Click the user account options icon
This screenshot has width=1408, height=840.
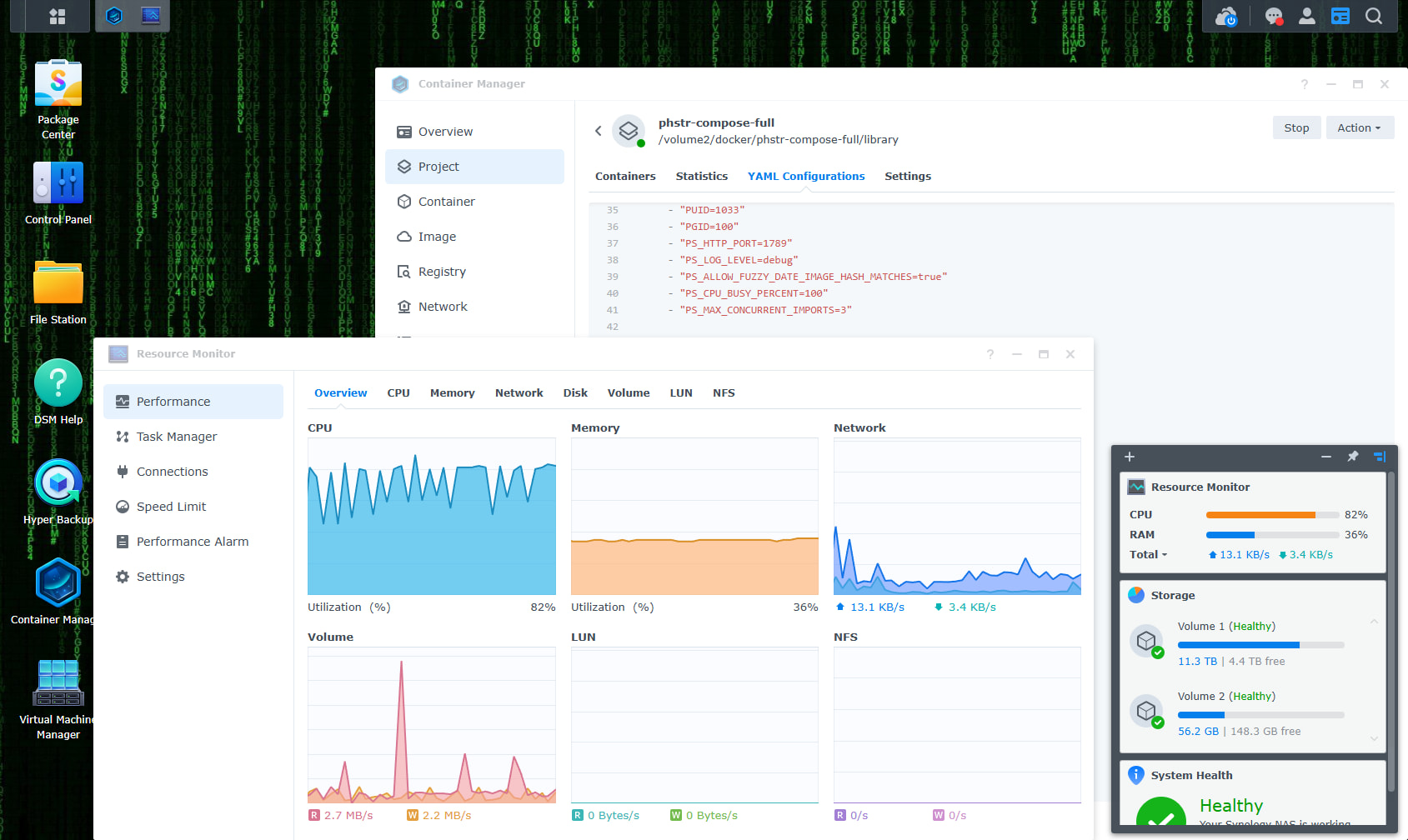click(x=1306, y=16)
